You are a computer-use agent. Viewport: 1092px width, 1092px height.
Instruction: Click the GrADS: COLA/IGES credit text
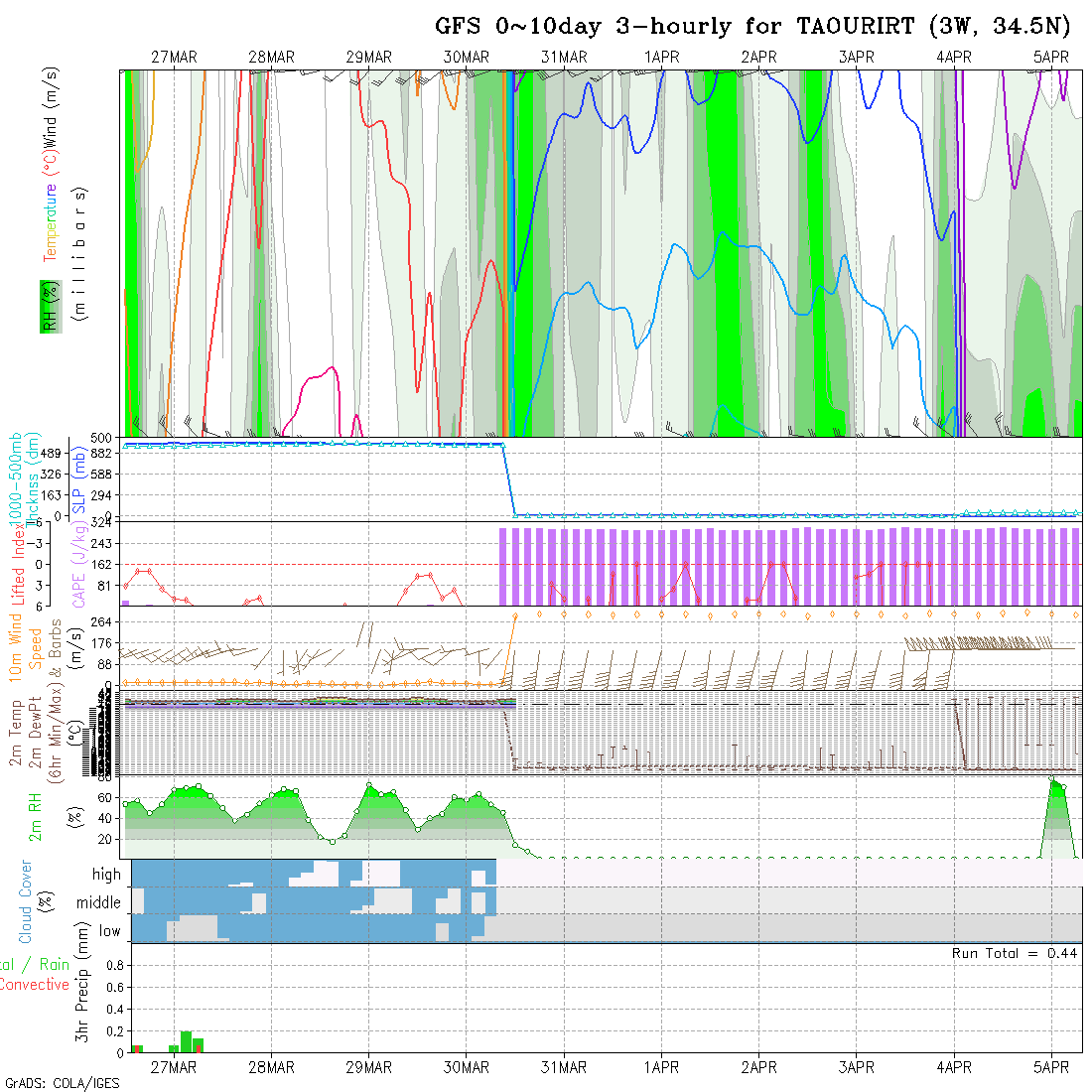point(62,1083)
